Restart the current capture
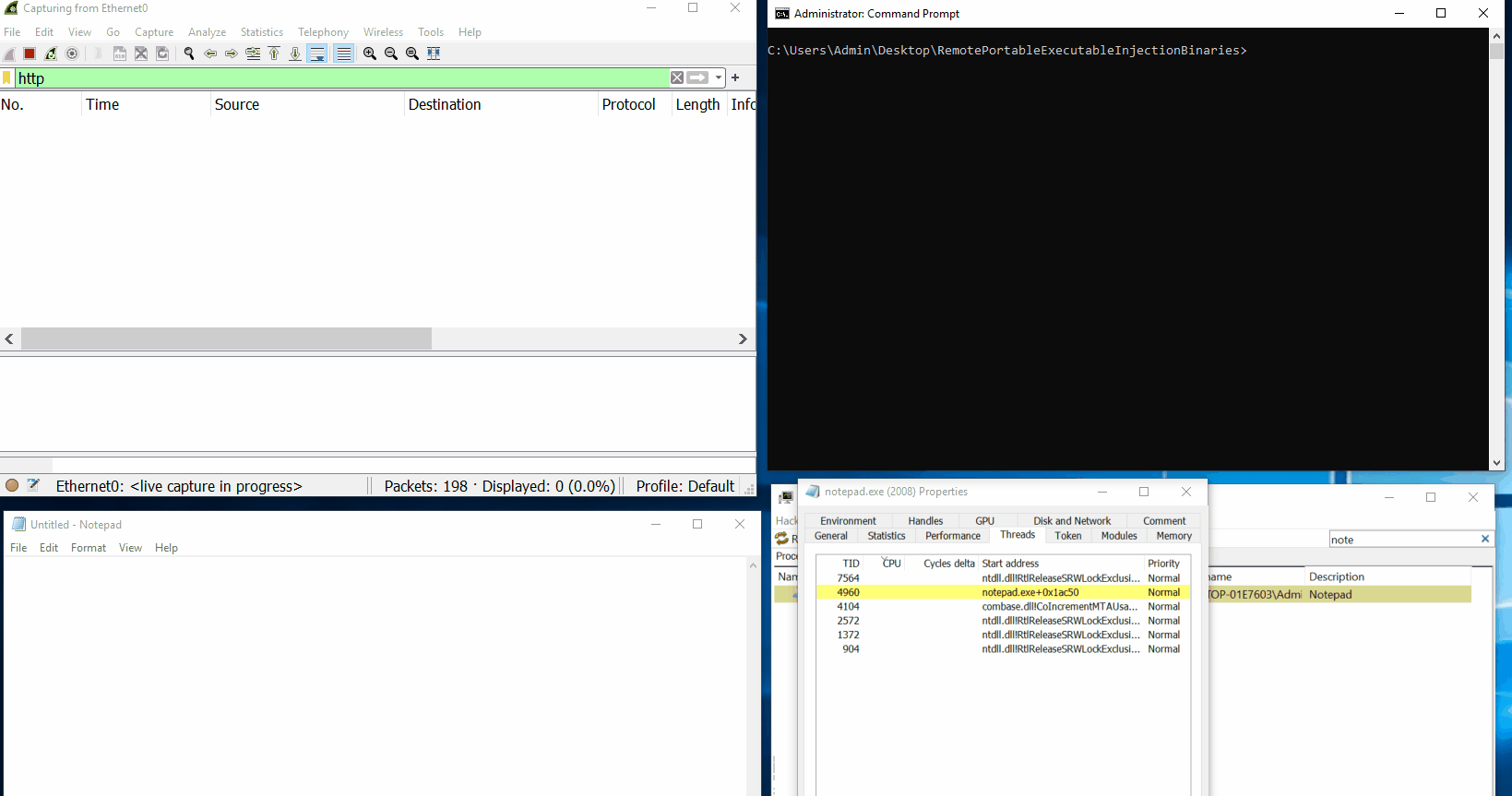Viewport: 1512px width, 796px height. (51, 53)
